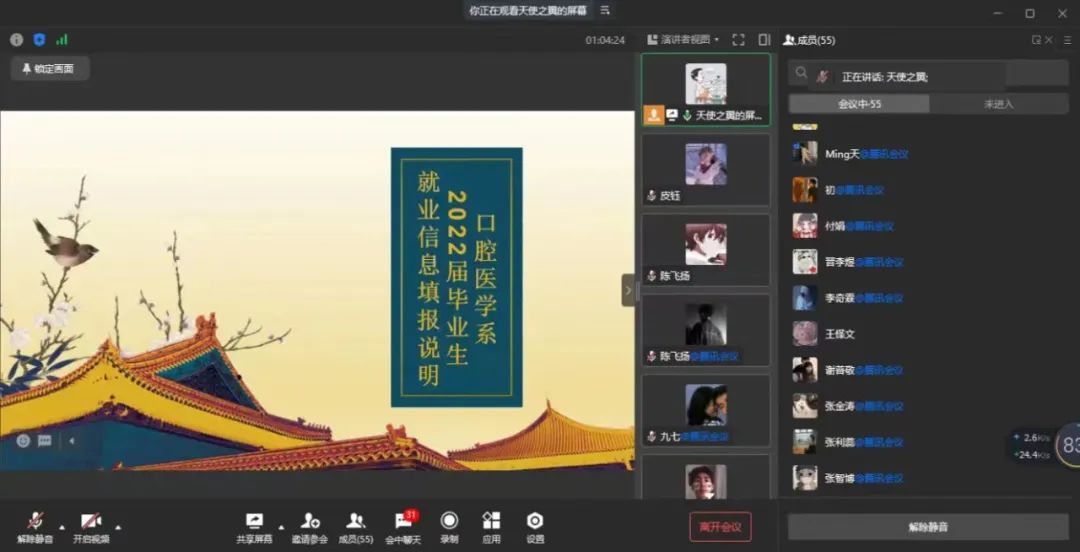Expand audio options arrow beside 解除静音
The width and height of the screenshot is (1080, 552).
(62, 526)
